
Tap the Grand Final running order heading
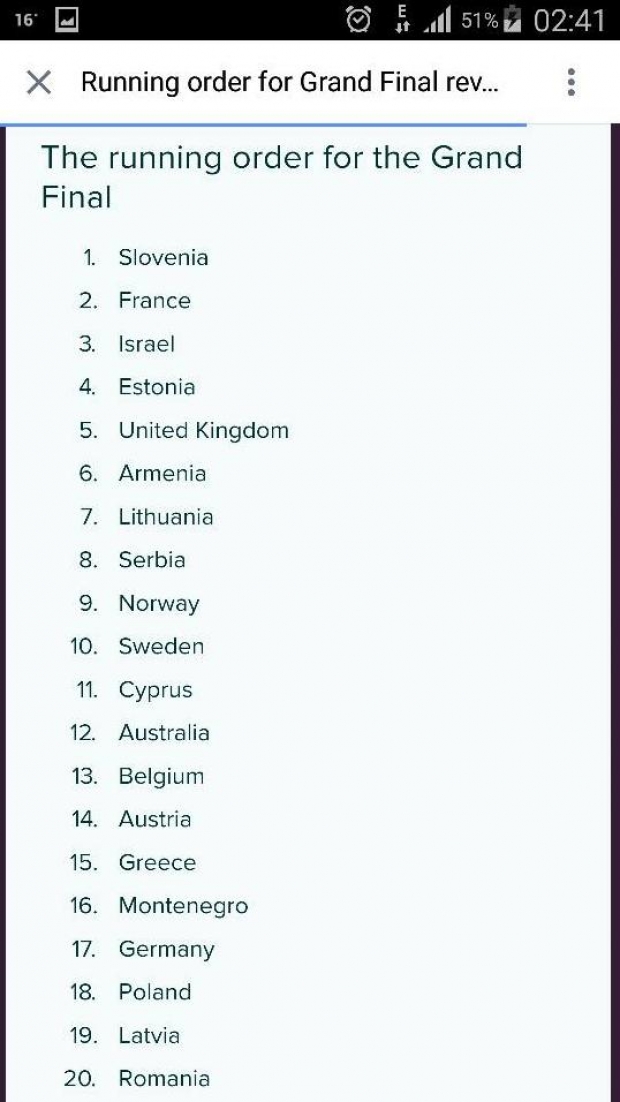tap(281, 176)
